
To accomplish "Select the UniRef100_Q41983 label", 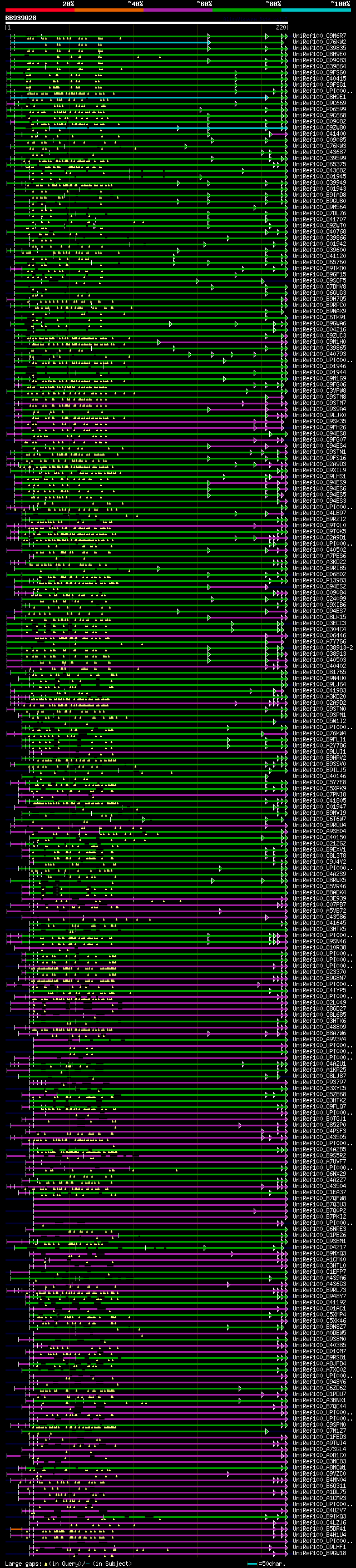I will [319, 690].
